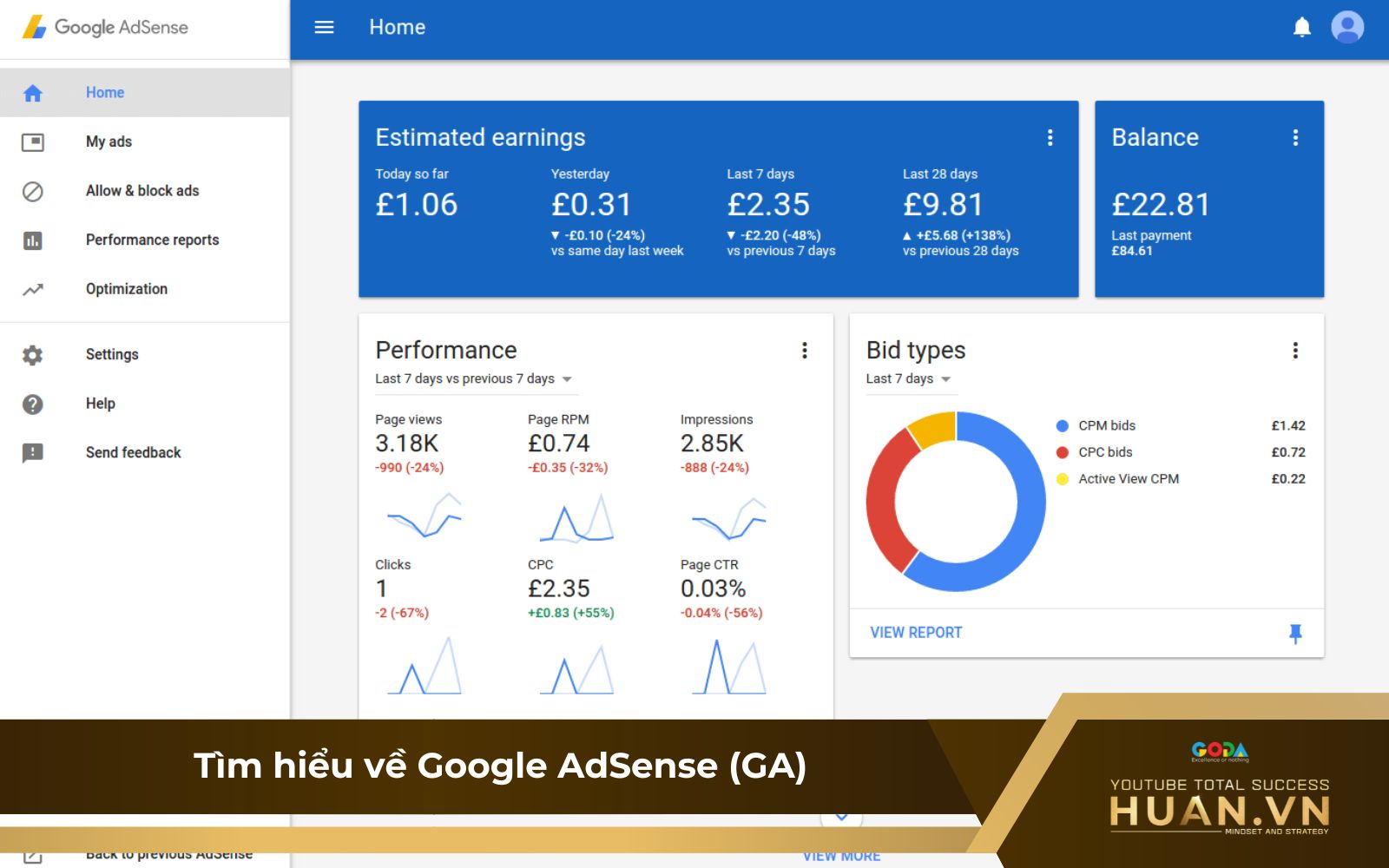The height and width of the screenshot is (868, 1389).
Task: Click the CPC sparkline chart
Action: pos(576,668)
